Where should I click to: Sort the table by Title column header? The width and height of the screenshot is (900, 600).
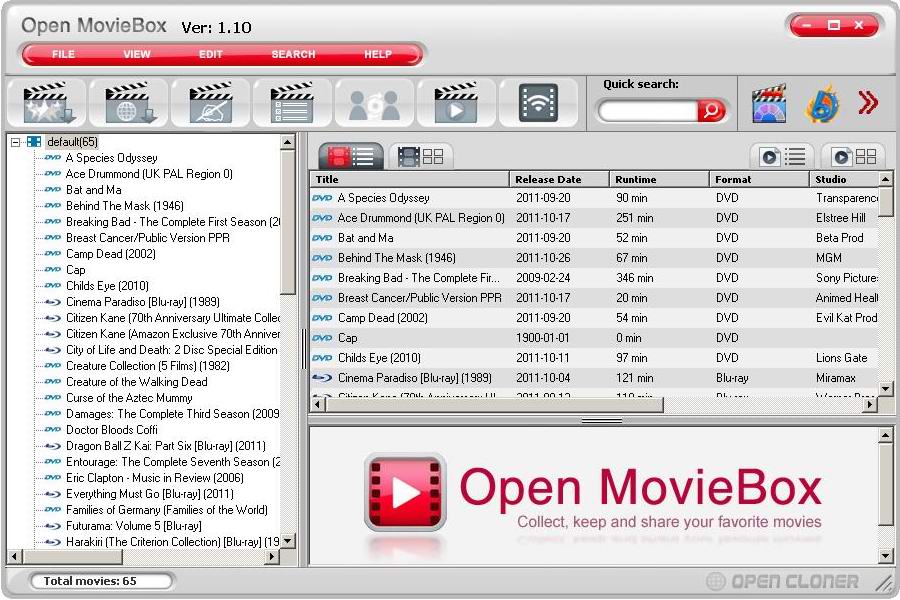pyautogui.click(x=409, y=179)
